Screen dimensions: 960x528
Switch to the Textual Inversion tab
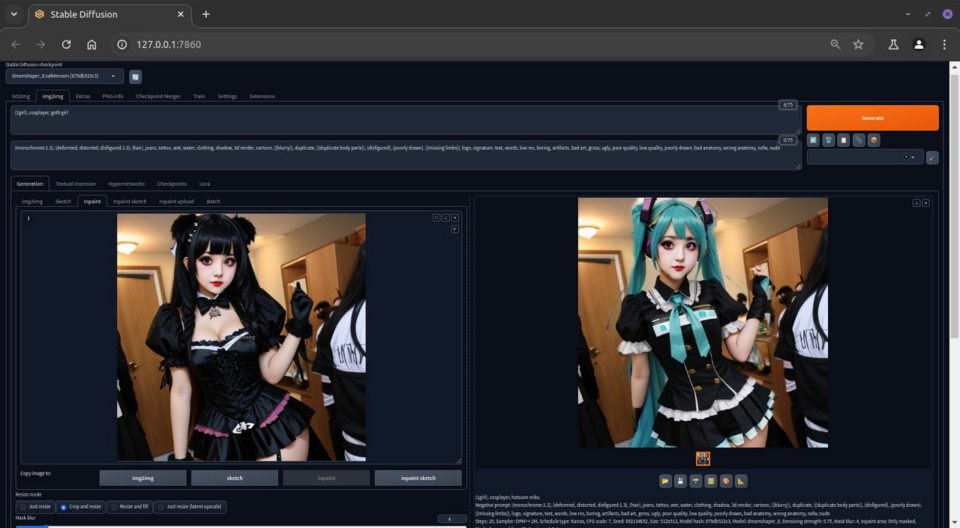(x=76, y=184)
